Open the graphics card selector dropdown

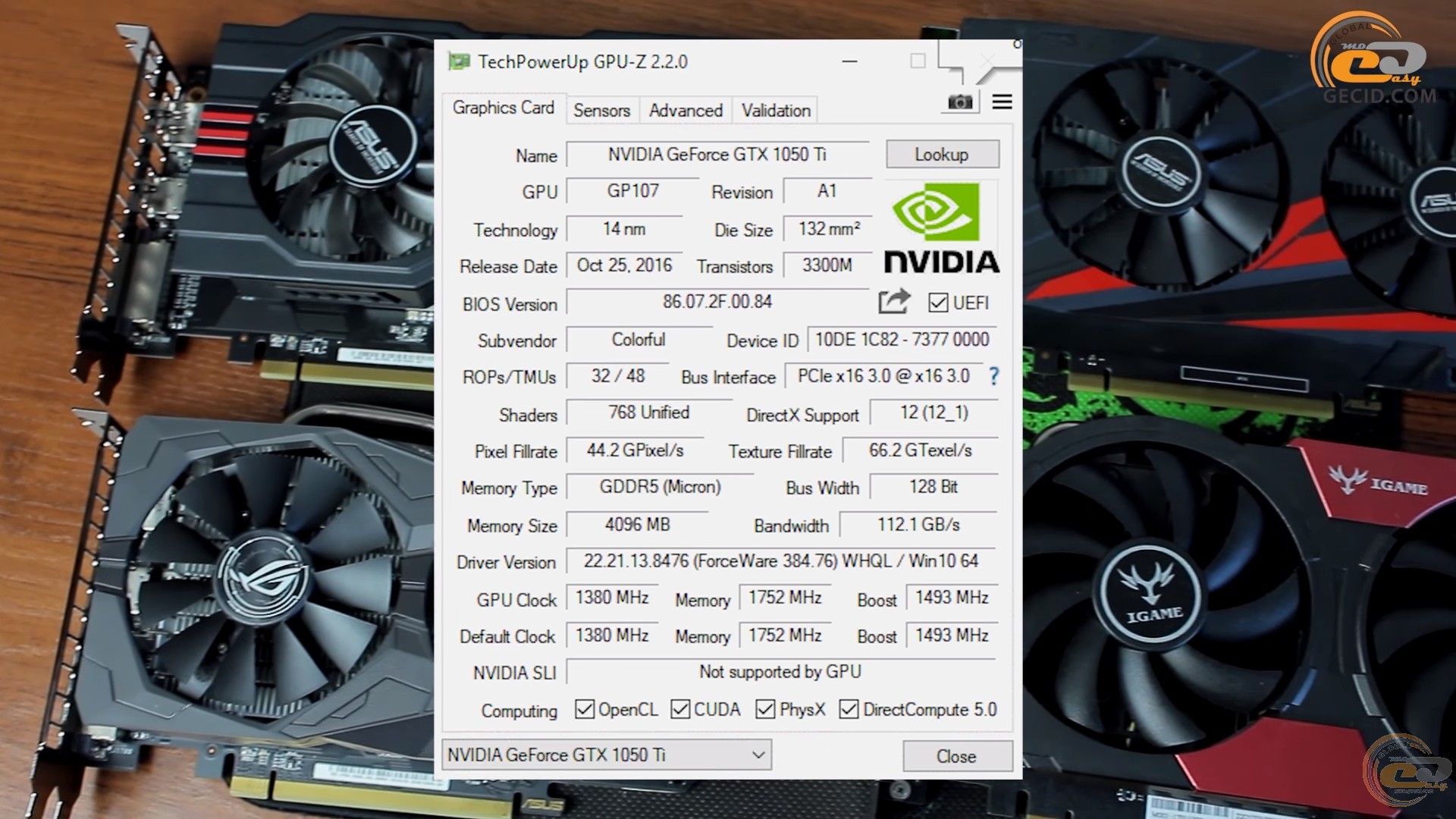(756, 755)
